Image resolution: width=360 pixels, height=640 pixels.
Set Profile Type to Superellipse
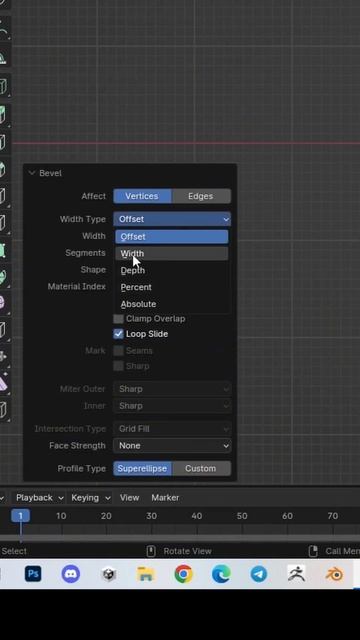(x=142, y=469)
